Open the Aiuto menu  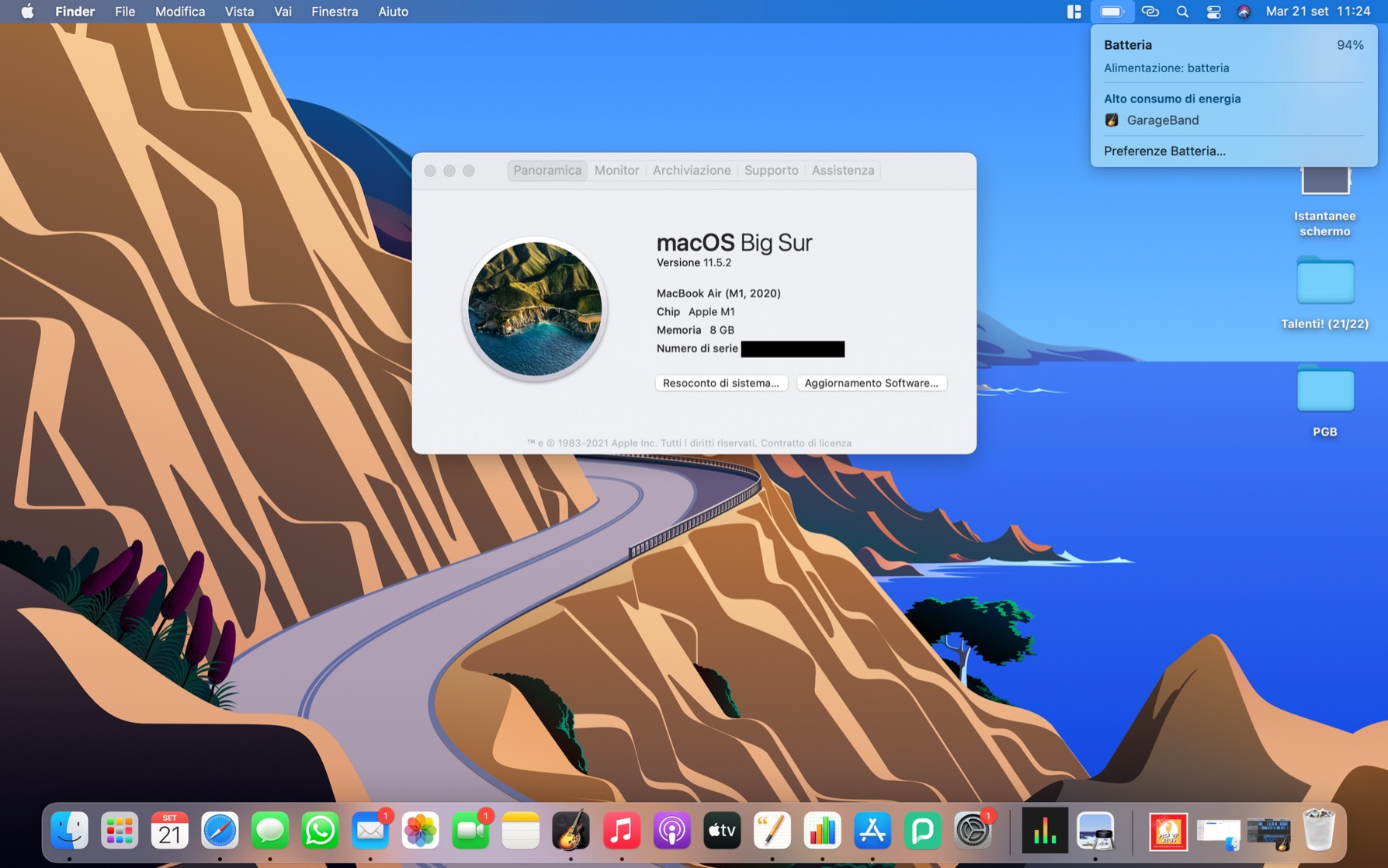[x=393, y=12]
